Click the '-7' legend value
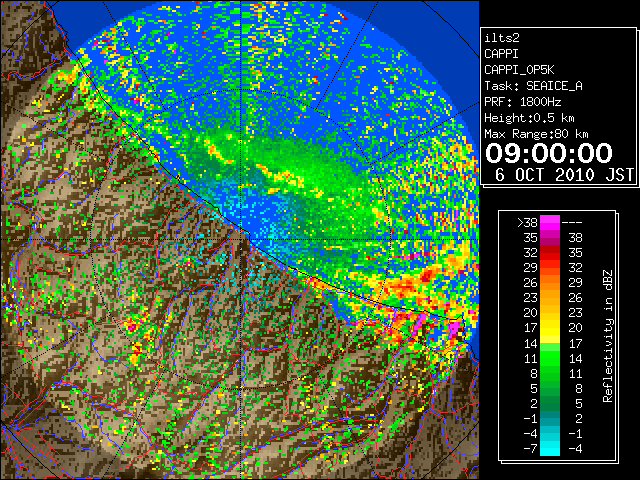This screenshot has width=640, height=480. [x=530, y=449]
